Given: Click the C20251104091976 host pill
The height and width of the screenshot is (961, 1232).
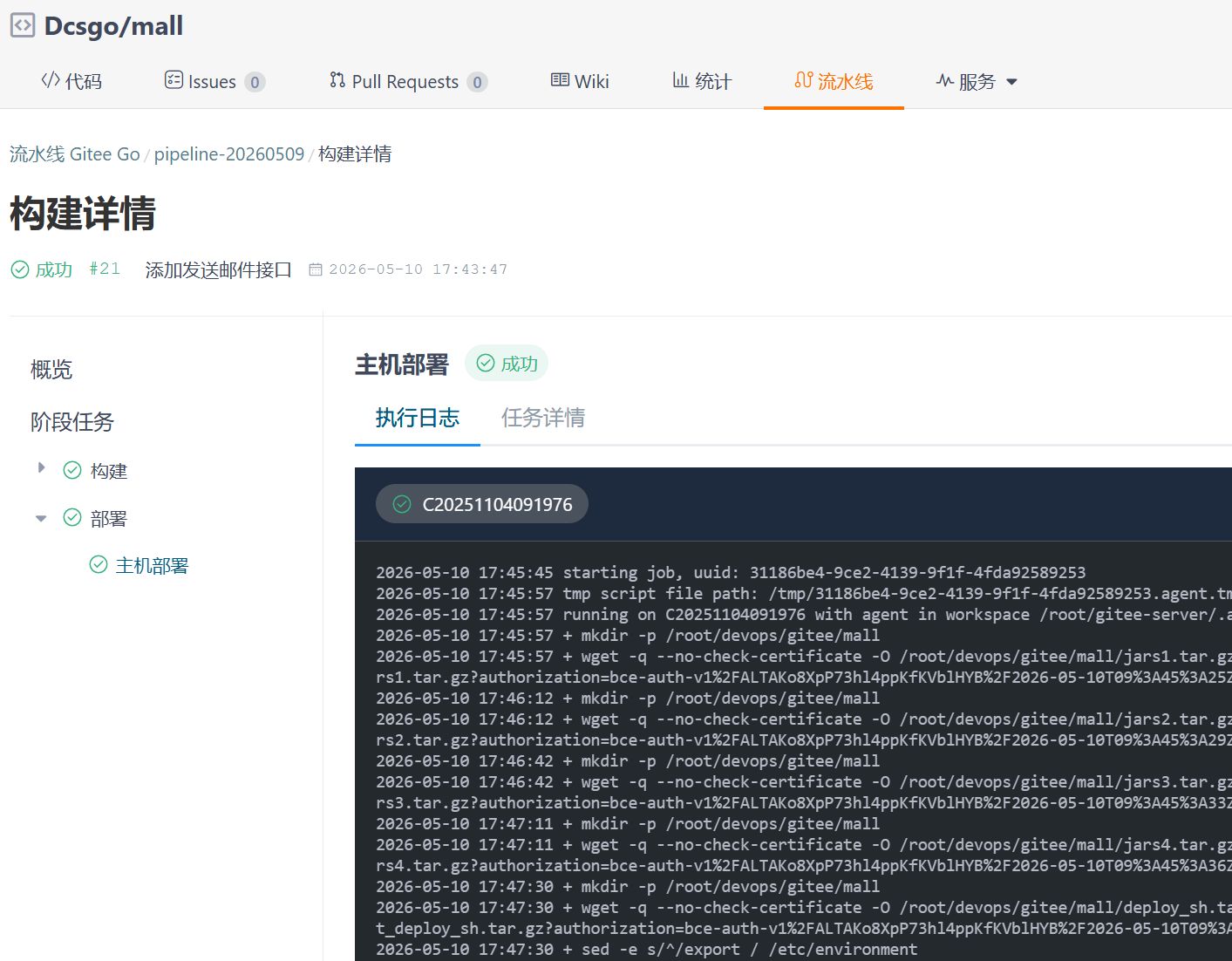Looking at the screenshot, I should (482, 504).
